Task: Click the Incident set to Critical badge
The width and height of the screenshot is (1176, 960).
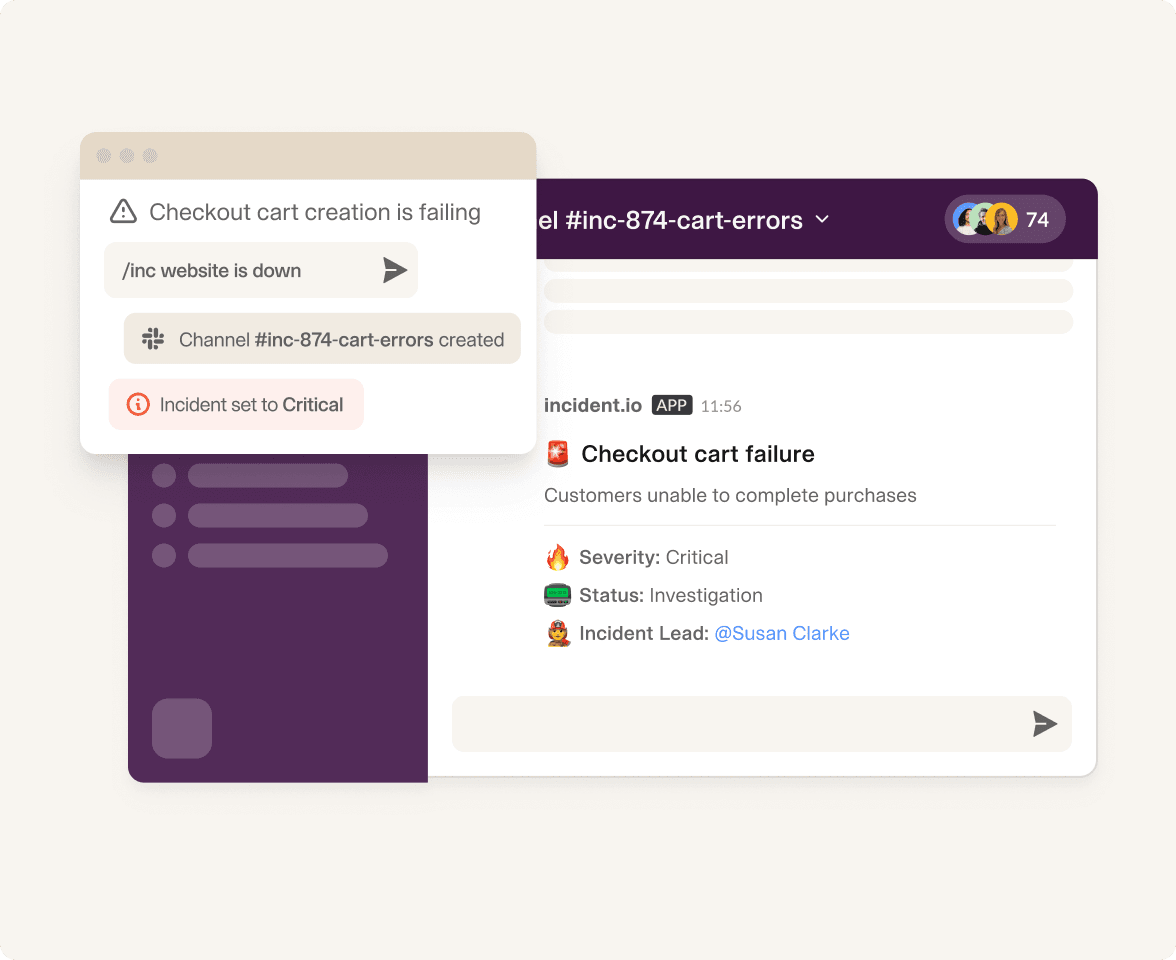Action: pyautogui.click(x=236, y=405)
